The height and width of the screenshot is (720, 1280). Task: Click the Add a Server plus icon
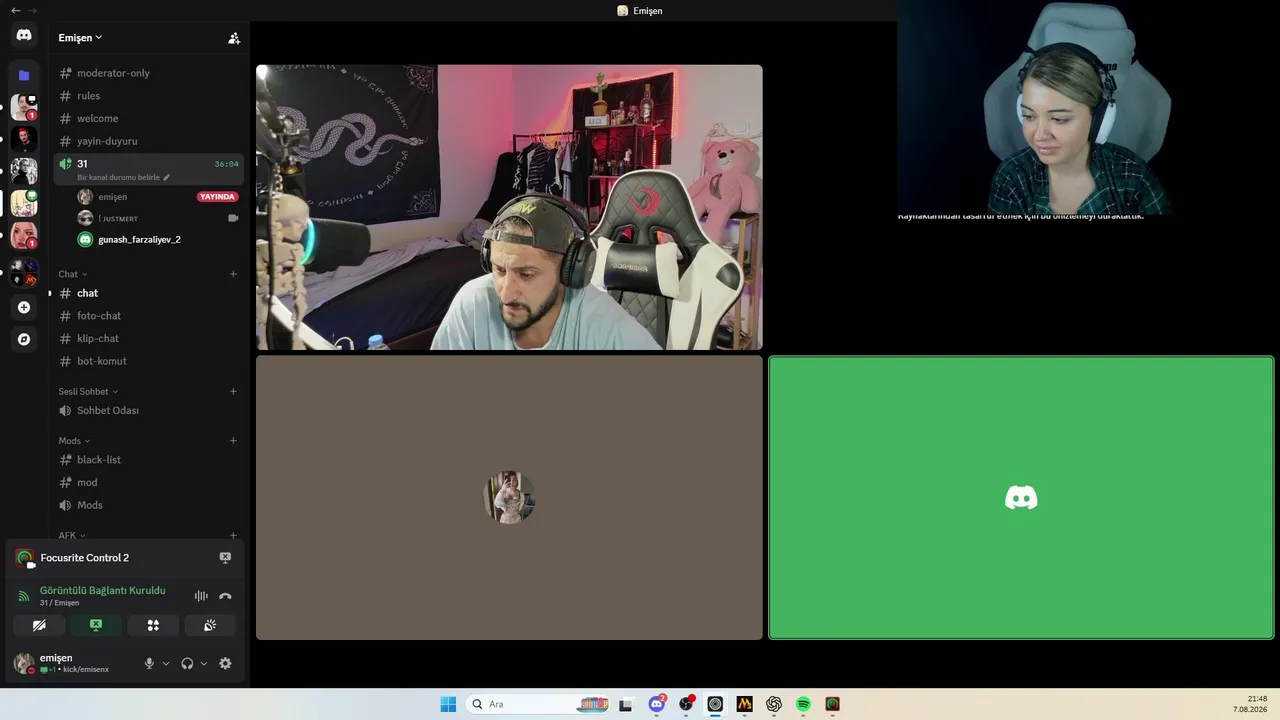[x=24, y=307]
